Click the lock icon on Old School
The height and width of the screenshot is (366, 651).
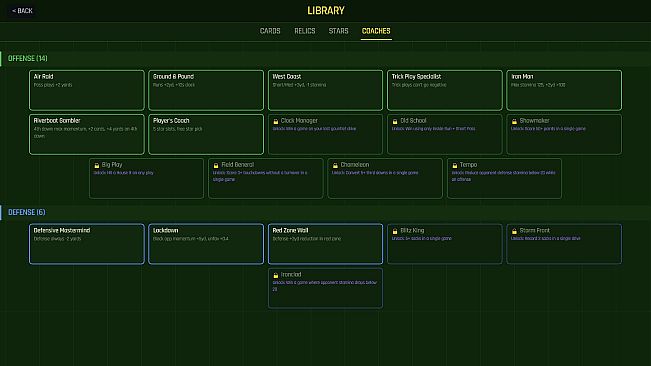(395, 121)
